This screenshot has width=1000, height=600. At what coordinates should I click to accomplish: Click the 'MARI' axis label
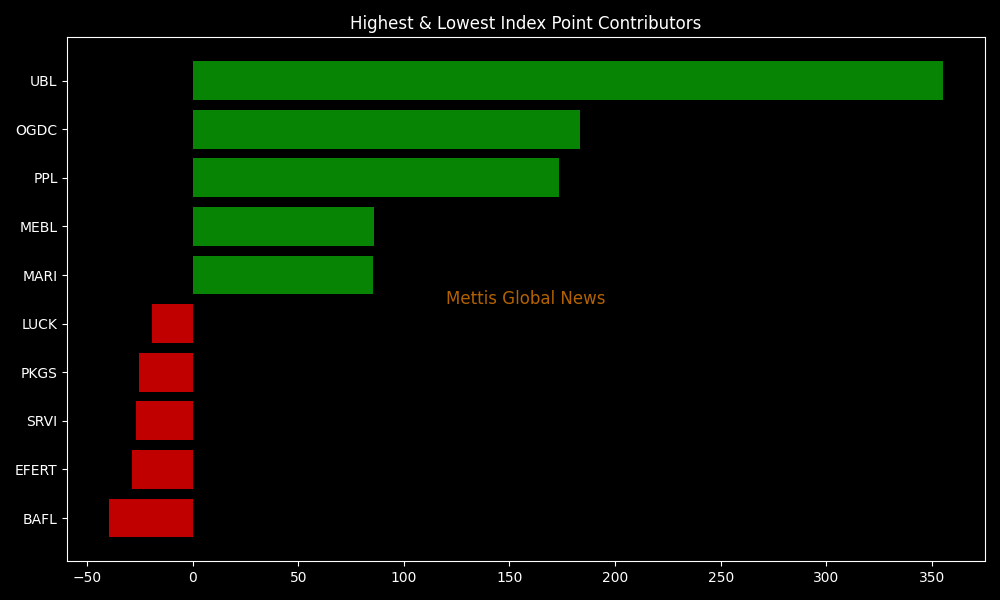tap(40, 276)
